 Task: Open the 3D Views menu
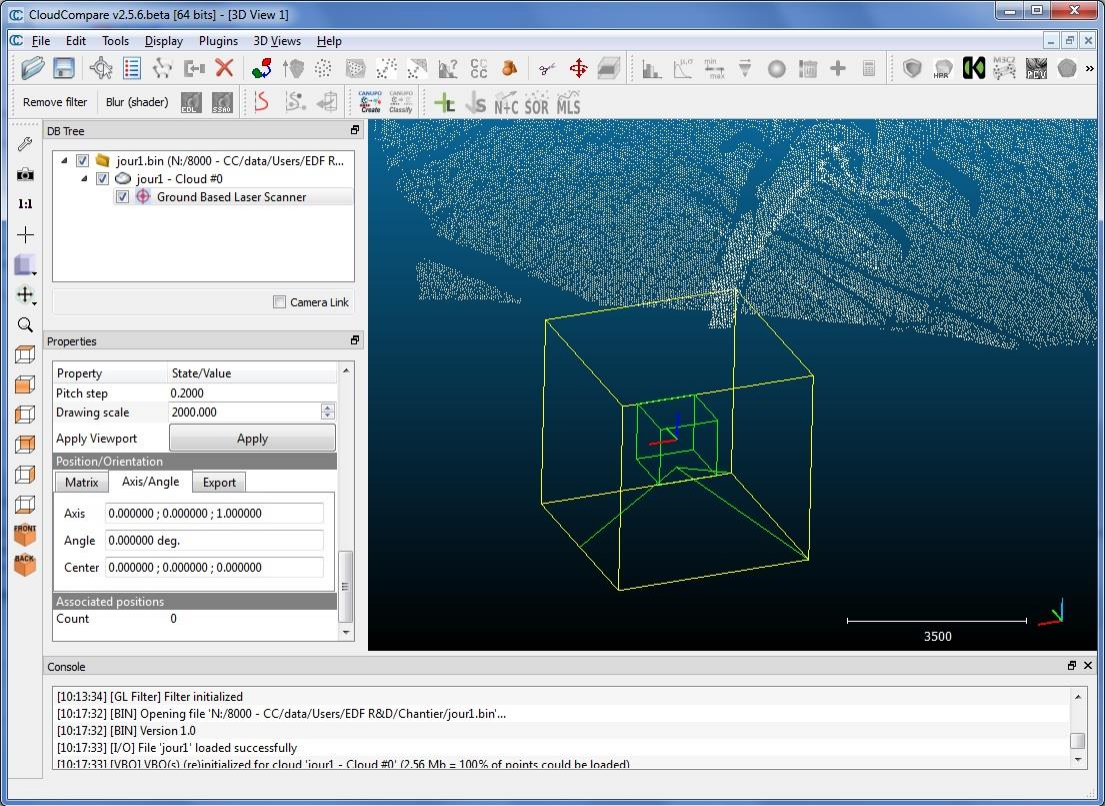[x=277, y=41]
